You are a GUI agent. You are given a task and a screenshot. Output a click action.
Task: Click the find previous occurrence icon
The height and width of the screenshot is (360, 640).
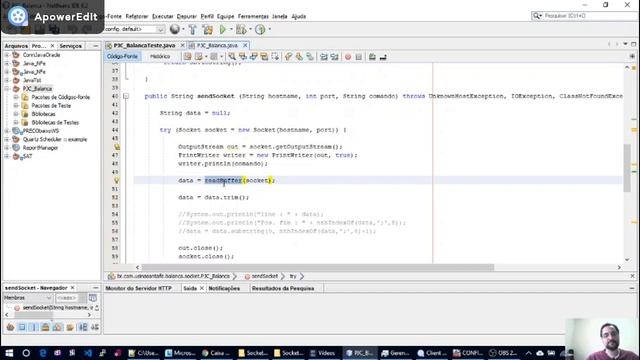[x=243, y=57]
